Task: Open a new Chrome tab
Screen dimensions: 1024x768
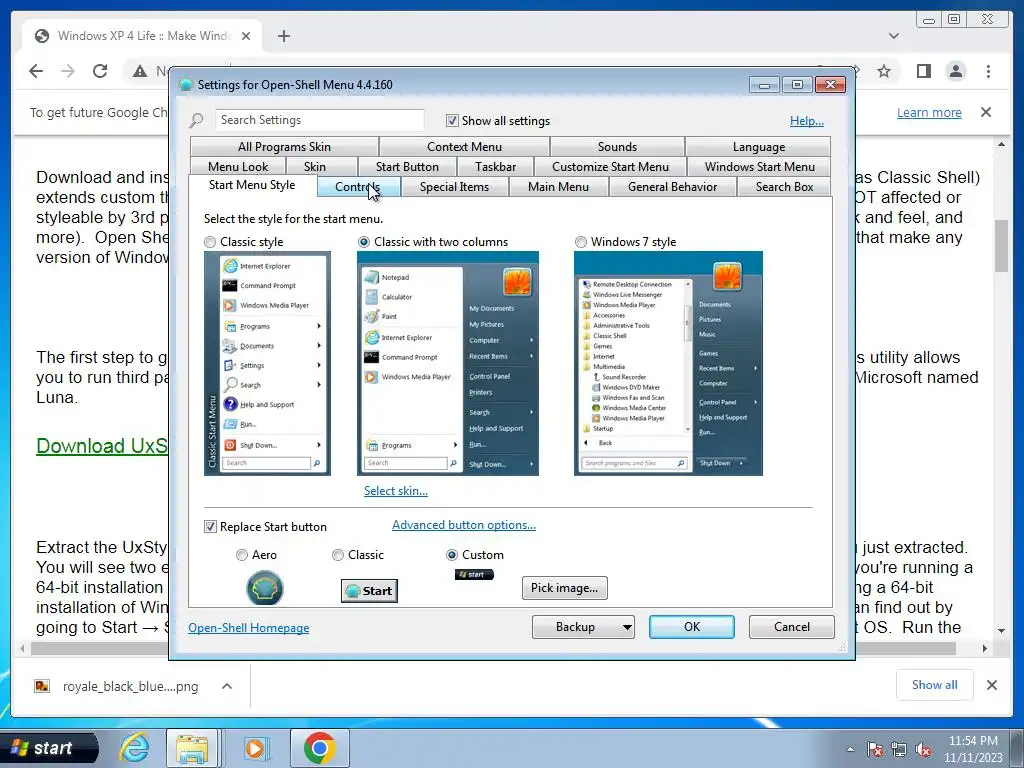Action: (x=283, y=36)
